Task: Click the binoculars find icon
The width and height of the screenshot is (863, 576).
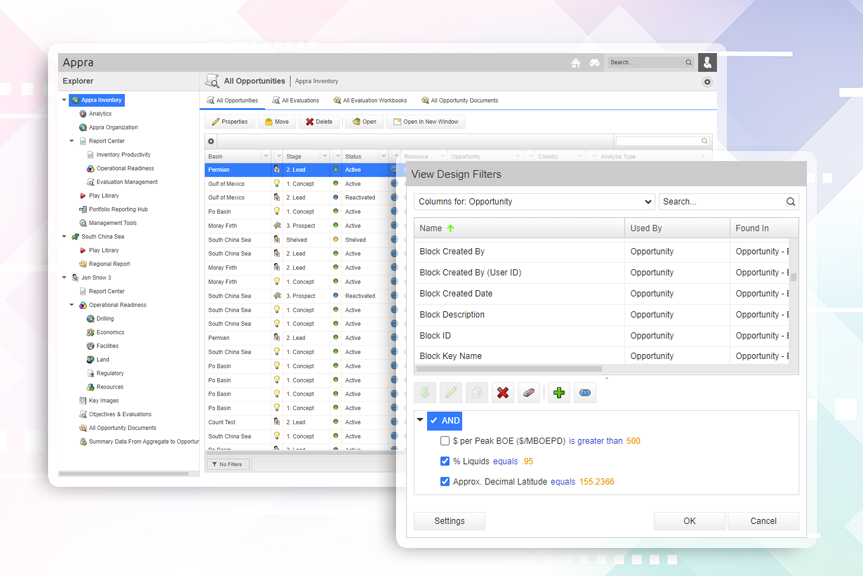Action: pyautogui.click(x=594, y=63)
